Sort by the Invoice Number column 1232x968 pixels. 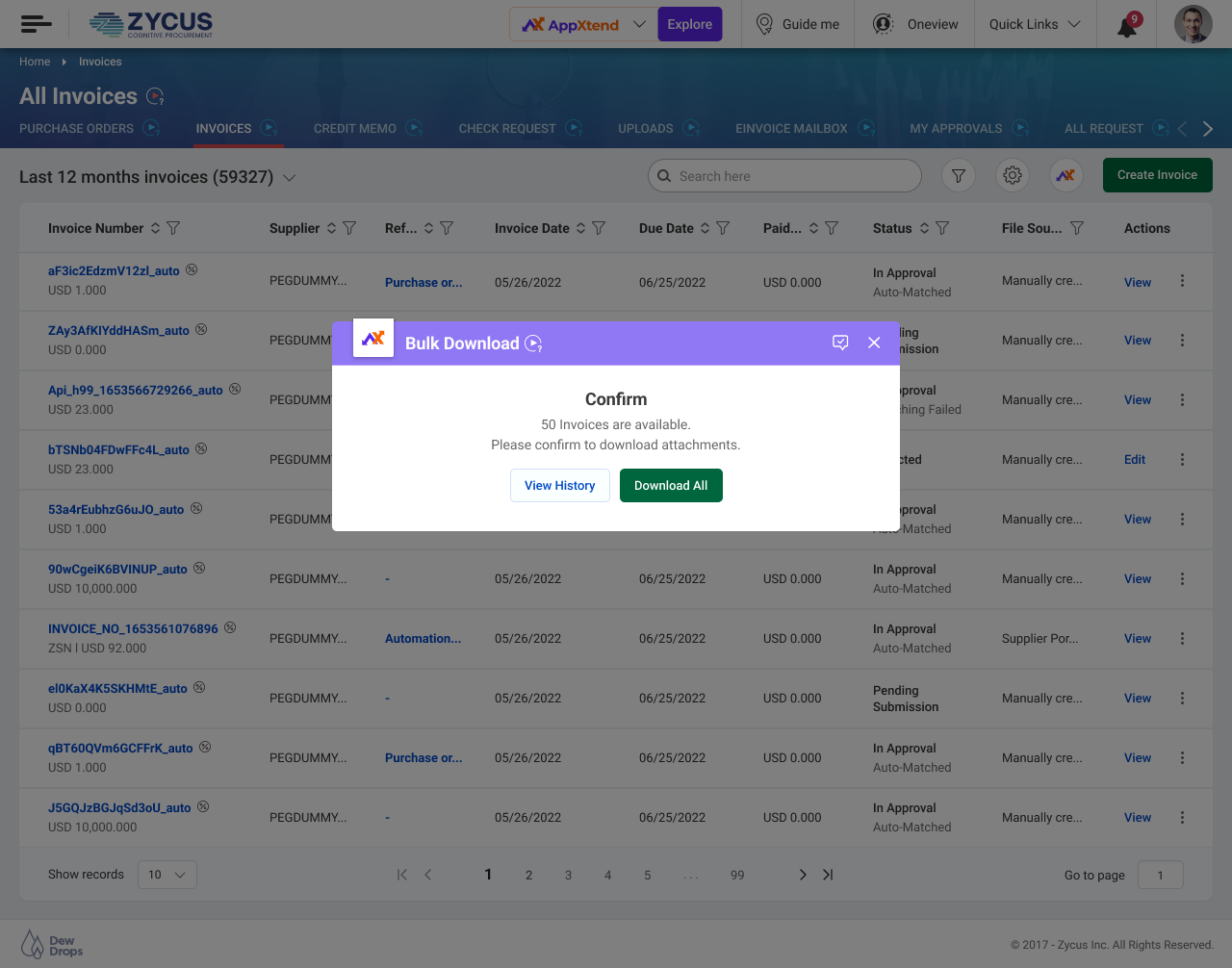pos(155,229)
